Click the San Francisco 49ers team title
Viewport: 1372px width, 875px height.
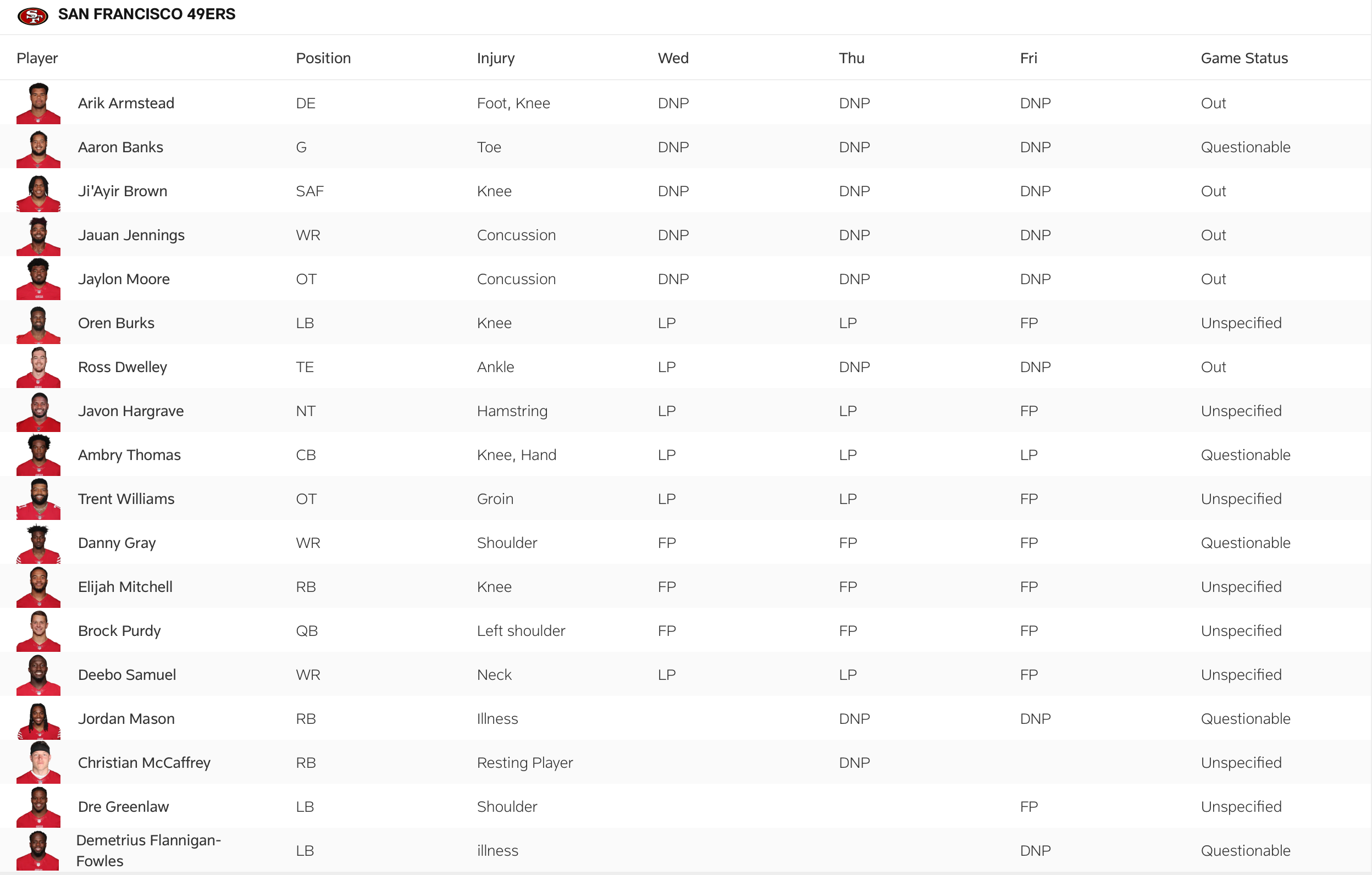click(146, 14)
